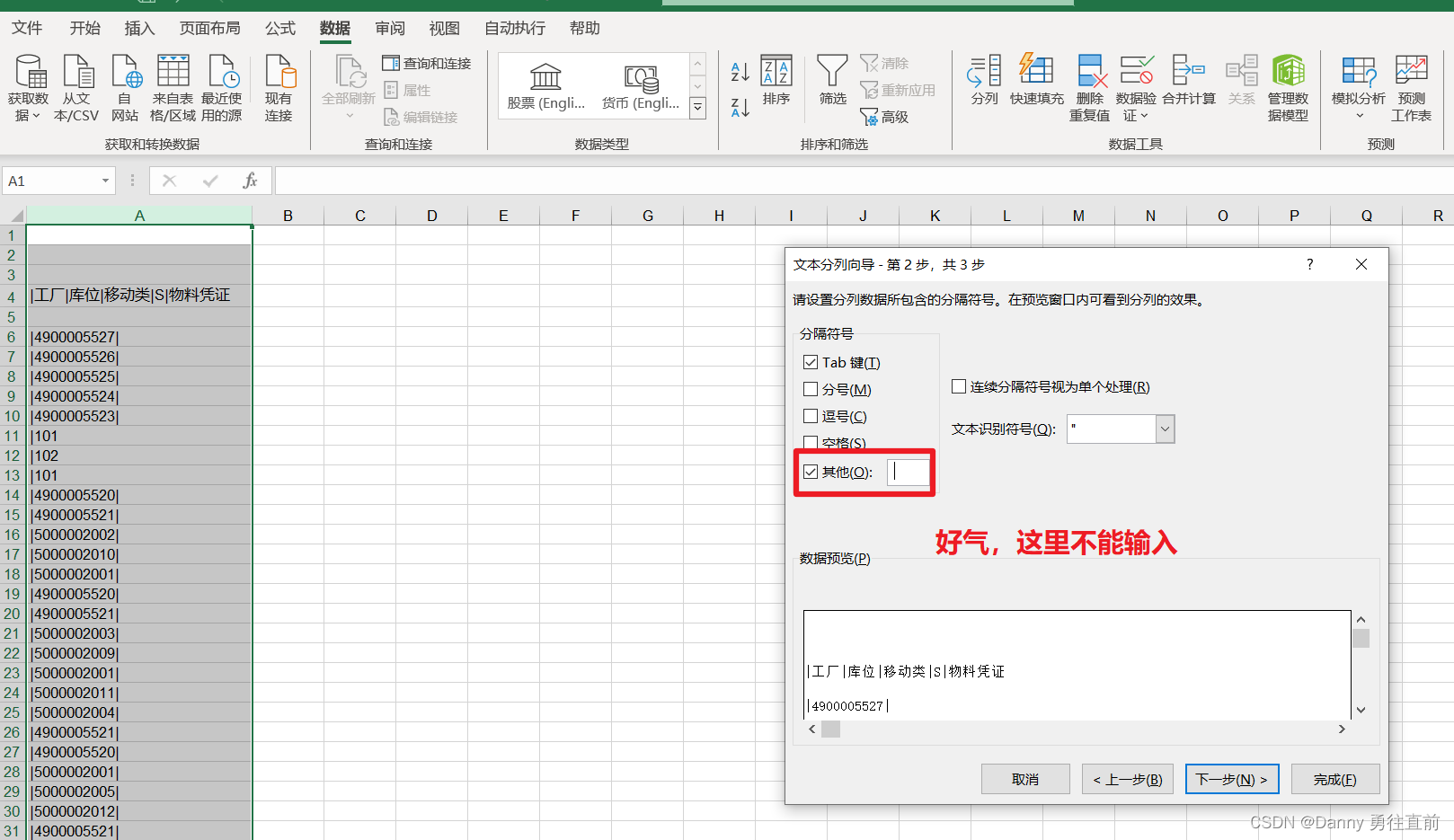Open the 文本识别符号 dropdown
1454x840 pixels.
[1165, 429]
